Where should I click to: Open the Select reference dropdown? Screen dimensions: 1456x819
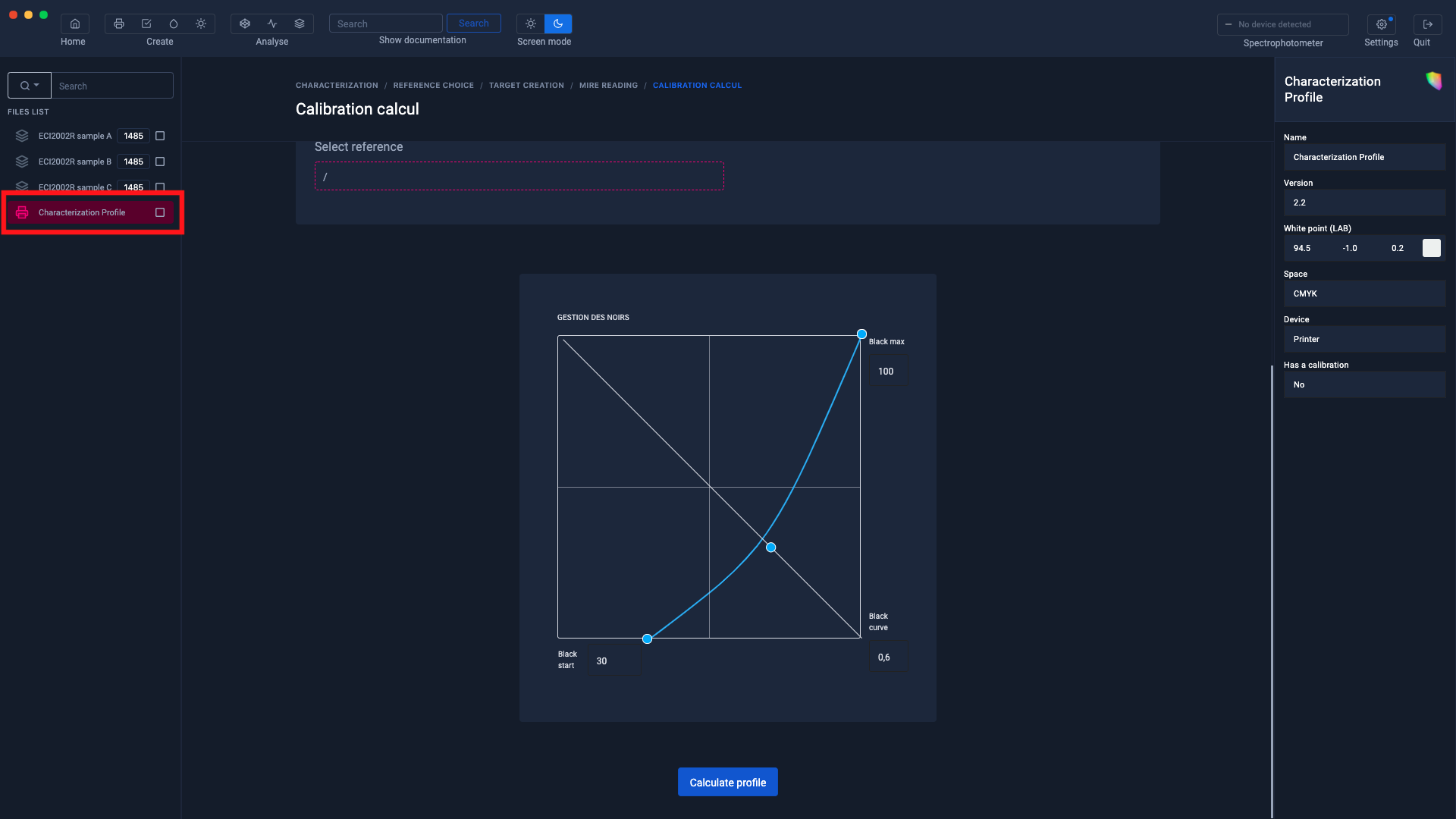[x=519, y=176]
